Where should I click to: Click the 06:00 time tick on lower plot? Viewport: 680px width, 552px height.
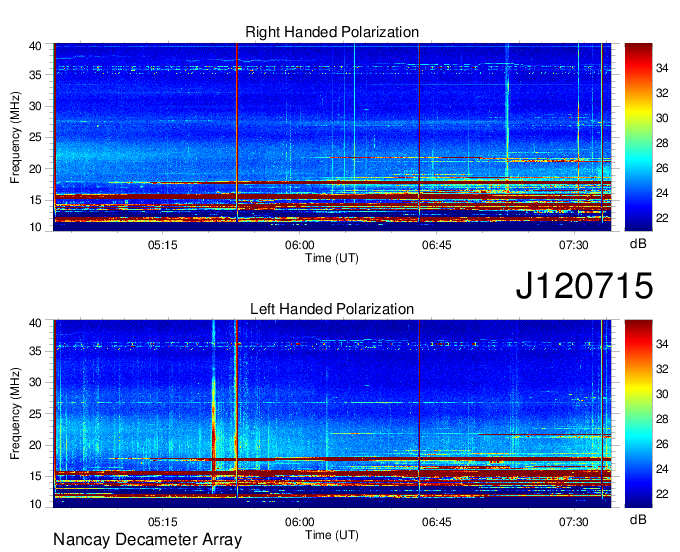[x=300, y=522]
